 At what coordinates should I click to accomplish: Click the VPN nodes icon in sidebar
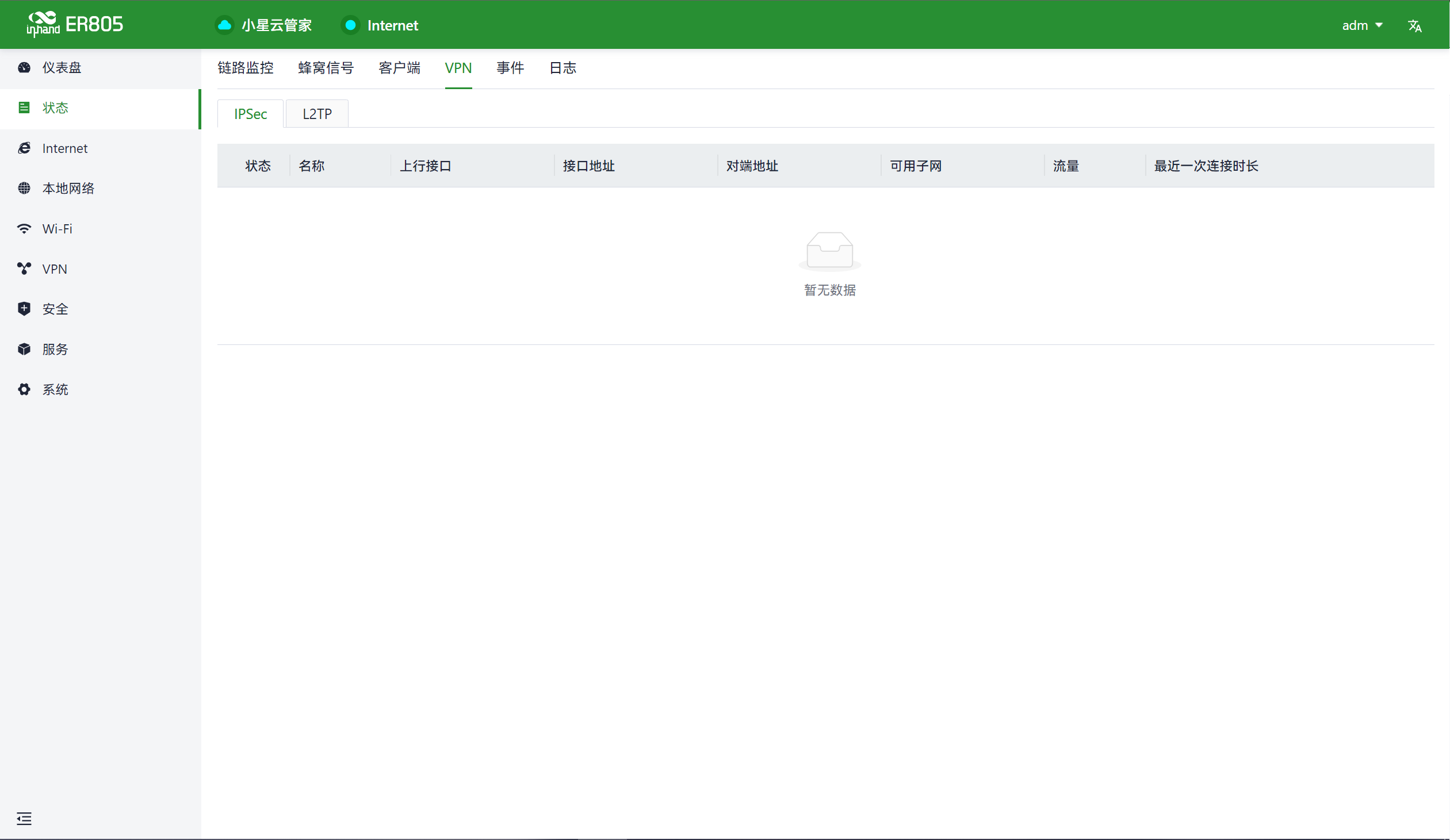tap(24, 269)
